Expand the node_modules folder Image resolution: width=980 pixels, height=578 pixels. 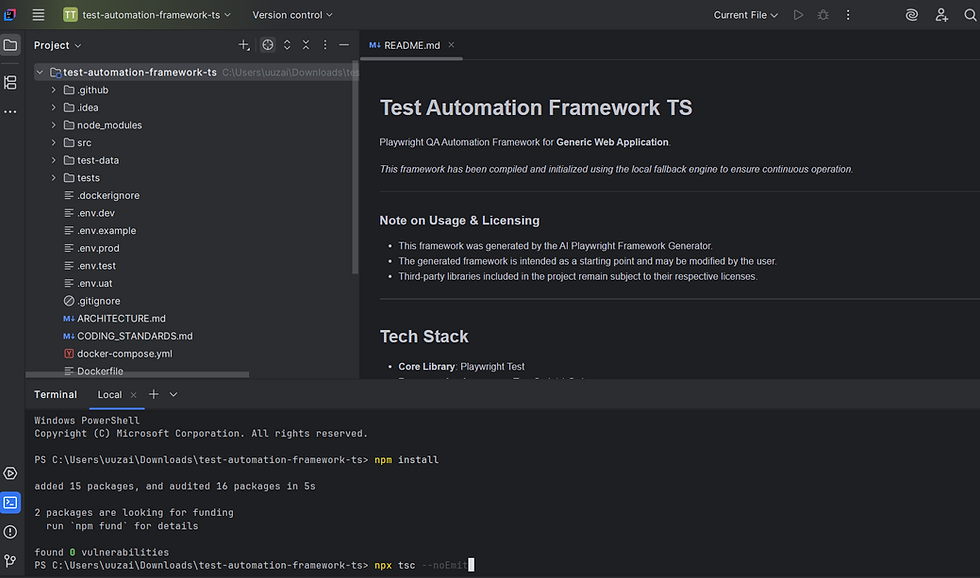[54, 125]
